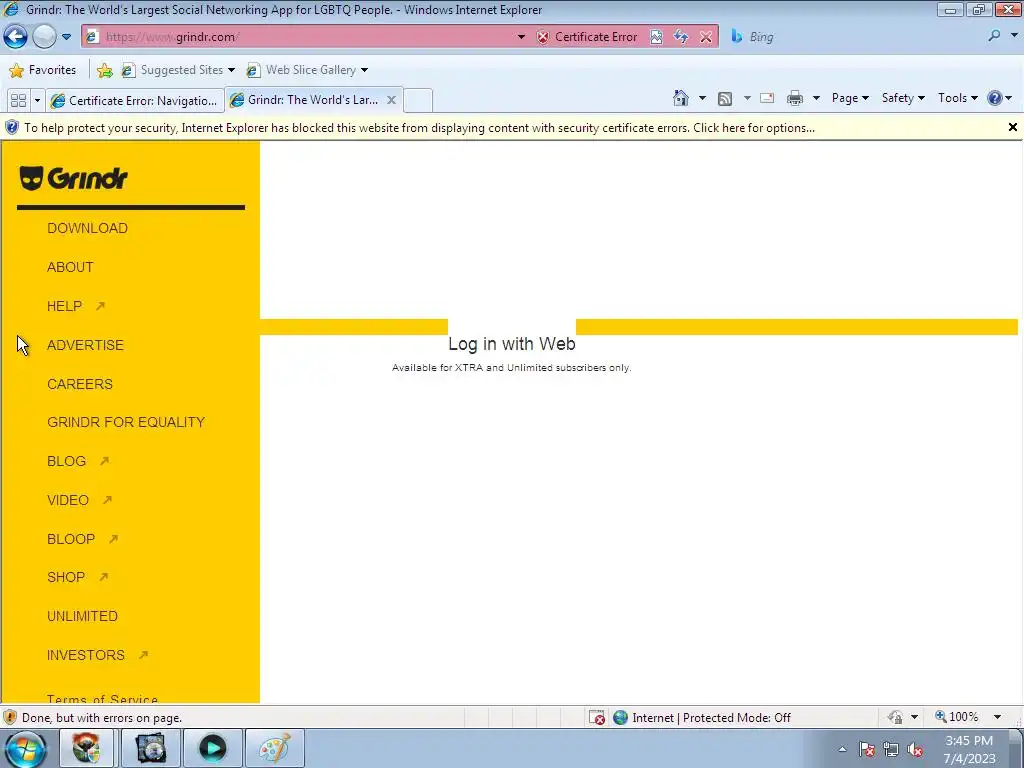Viewport: 1024px width, 768px height.
Task: Open the tab list dropdown arrow
Action: pos(37,100)
